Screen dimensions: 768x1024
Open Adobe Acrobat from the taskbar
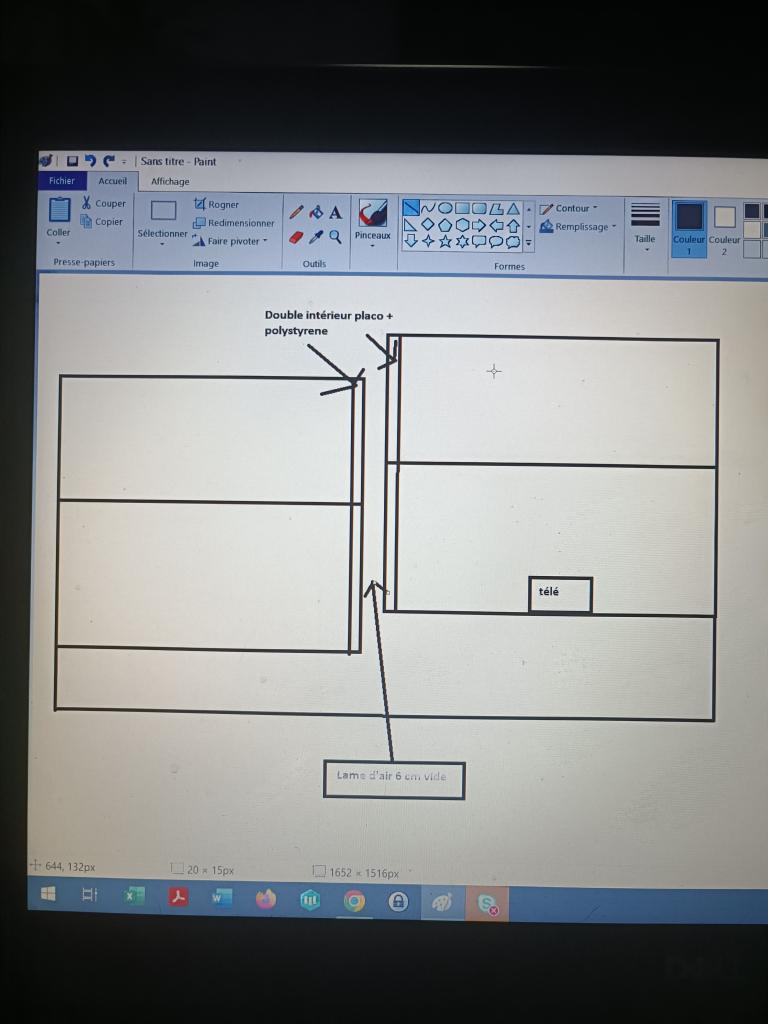coord(178,897)
